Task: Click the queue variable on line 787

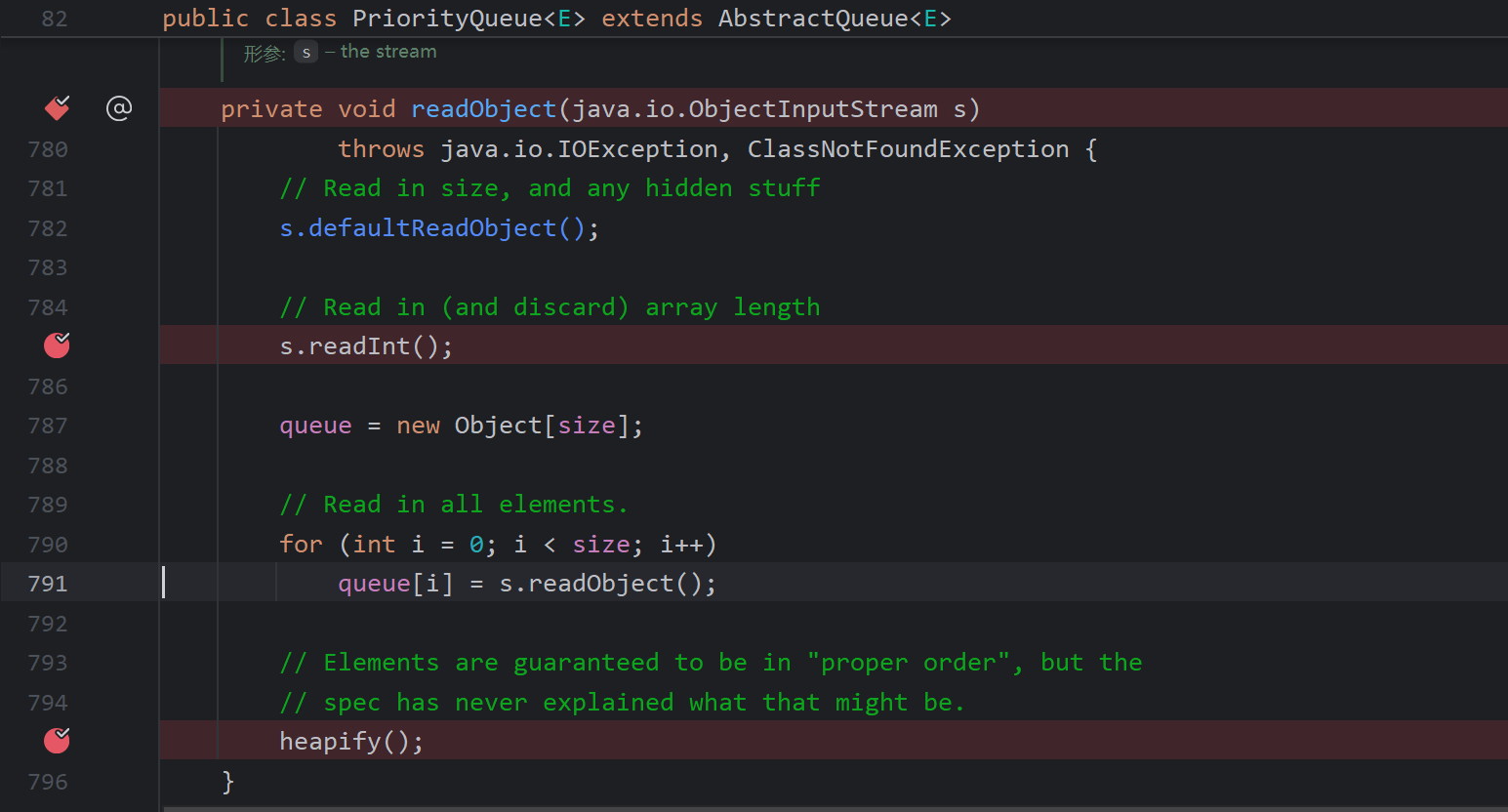Action: (x=315, y=426)
